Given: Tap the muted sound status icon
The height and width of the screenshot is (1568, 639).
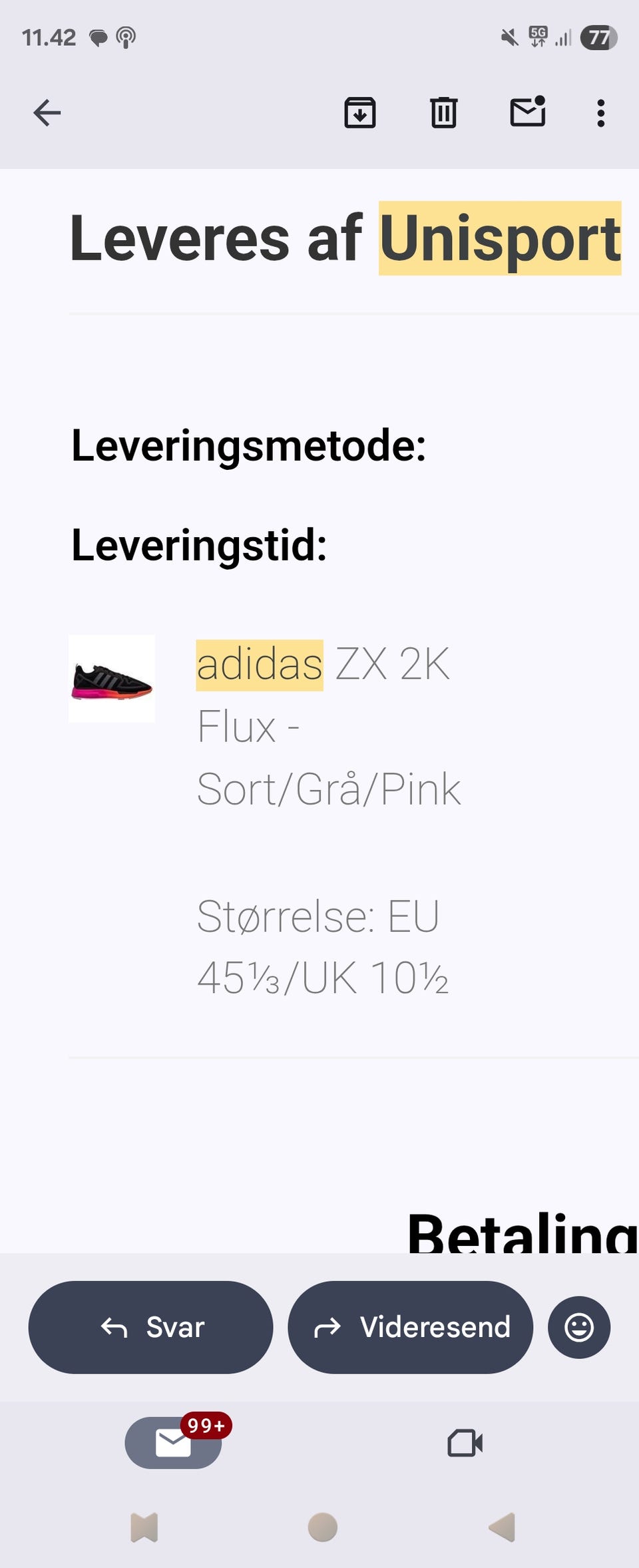Looking at the screenshot, I should click(510, 37).
